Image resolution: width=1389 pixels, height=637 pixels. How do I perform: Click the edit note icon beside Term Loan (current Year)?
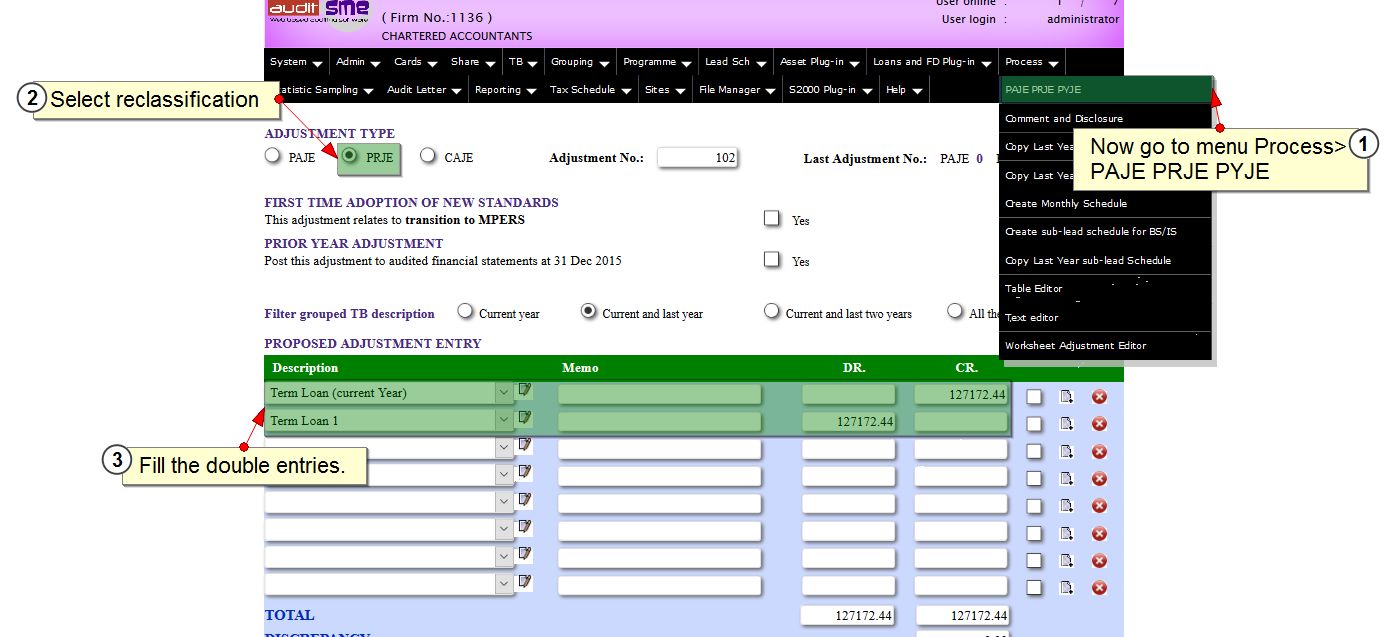tap(525, 391)
